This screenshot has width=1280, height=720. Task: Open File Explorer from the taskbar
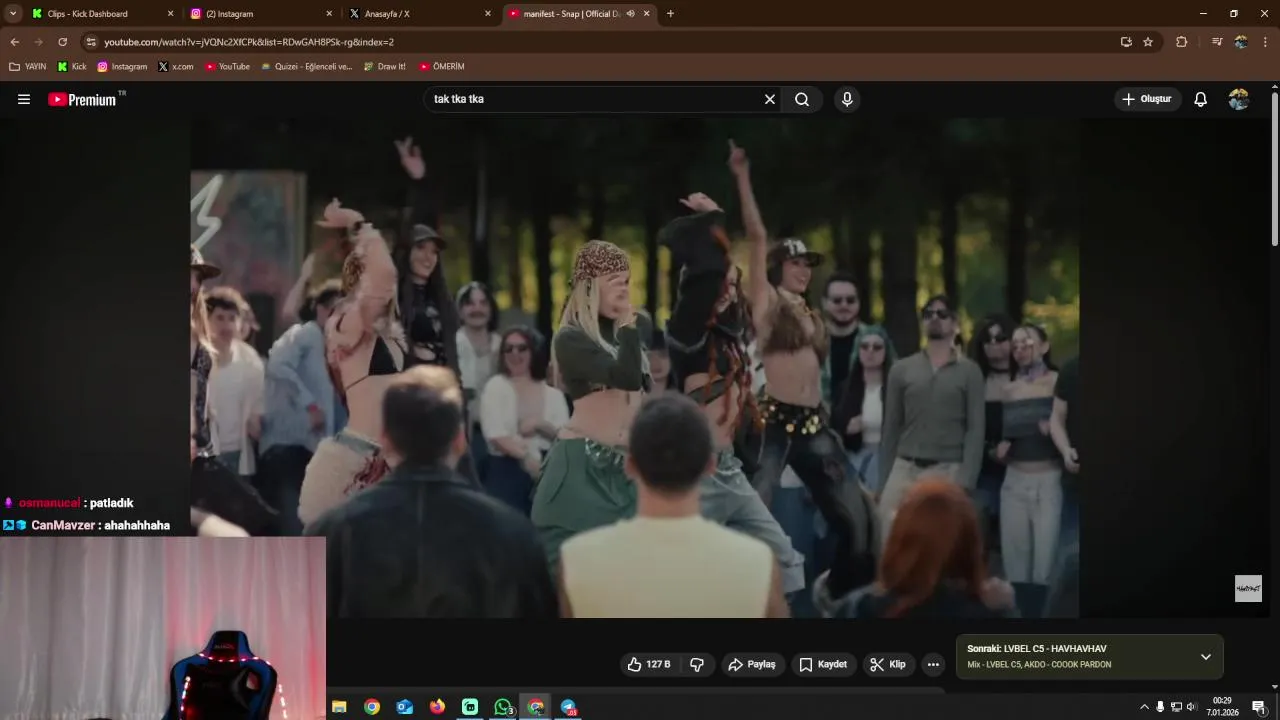339,707
